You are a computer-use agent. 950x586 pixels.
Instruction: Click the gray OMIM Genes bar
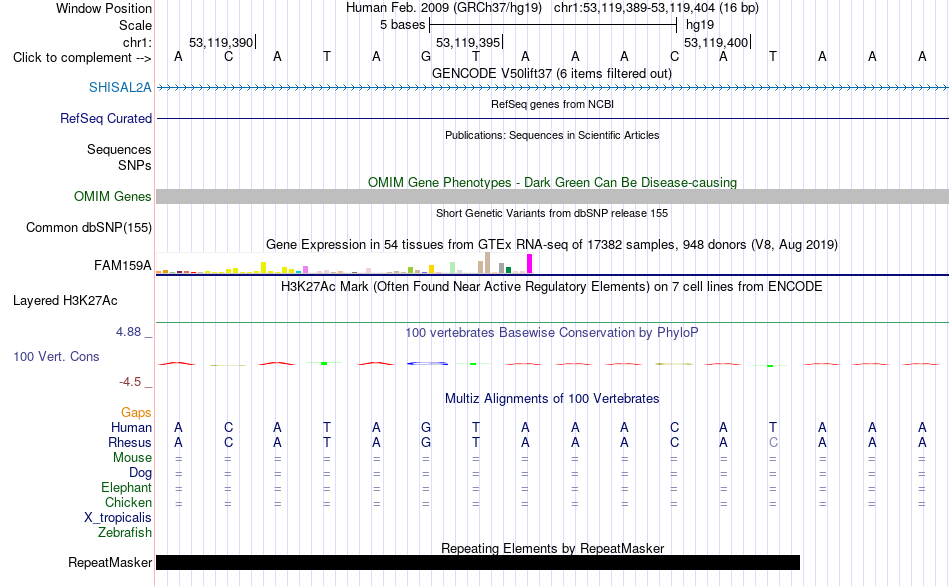point(553,196)
